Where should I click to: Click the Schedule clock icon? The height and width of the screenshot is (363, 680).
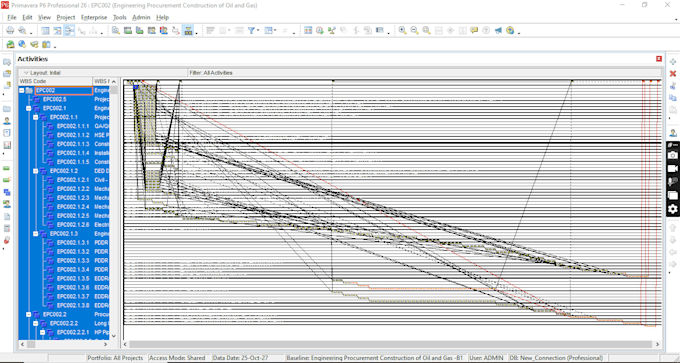coord(320,30)
